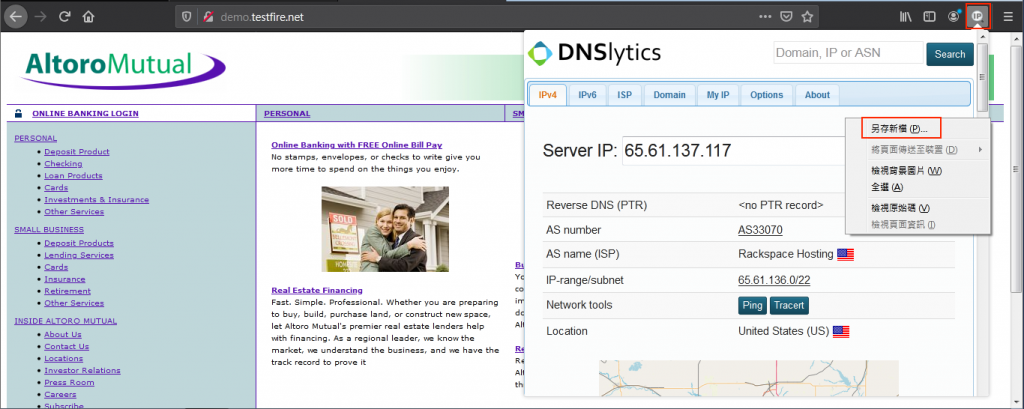Viewport: 1024px width, 409px height.
Task: Open the Locations link
Action: click(63, 359)
